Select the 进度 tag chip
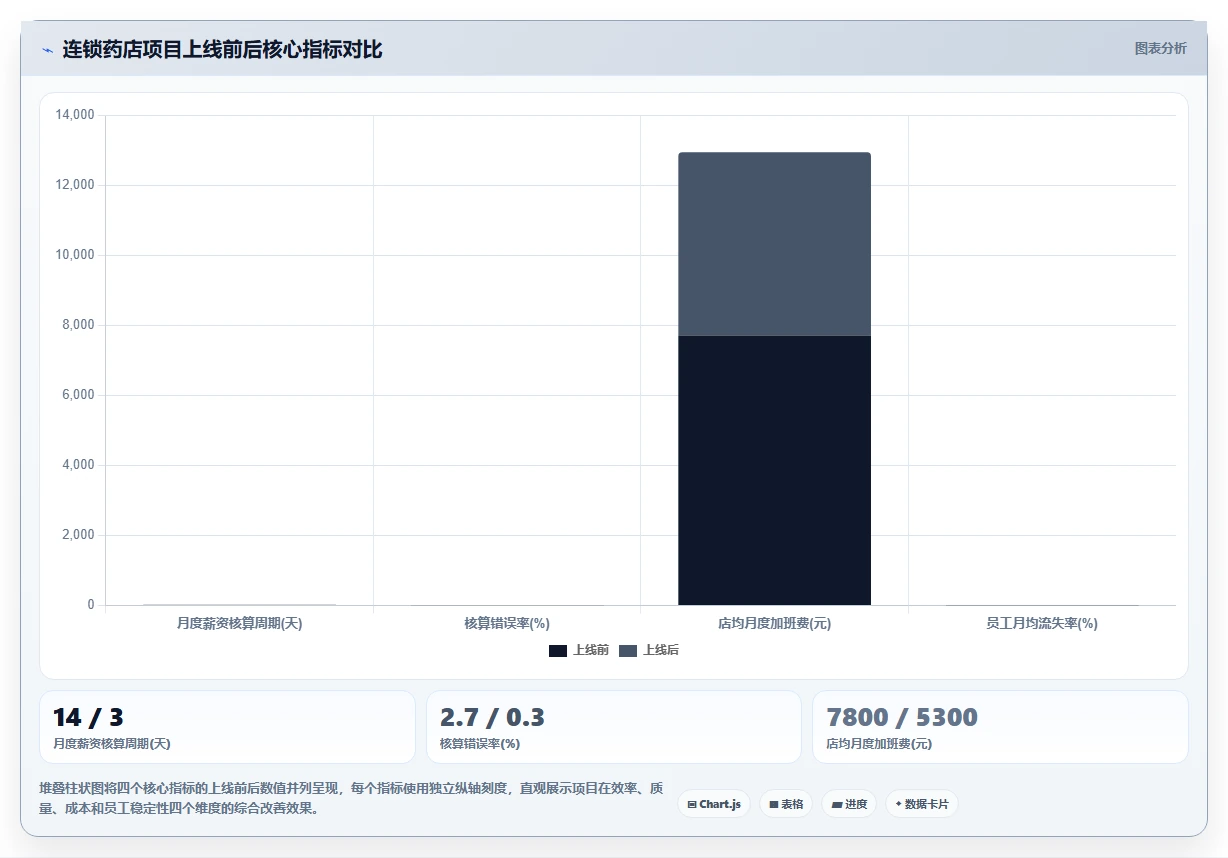Image resolution: width=1228 pixels, height=858 pixels. click(849, 804)
